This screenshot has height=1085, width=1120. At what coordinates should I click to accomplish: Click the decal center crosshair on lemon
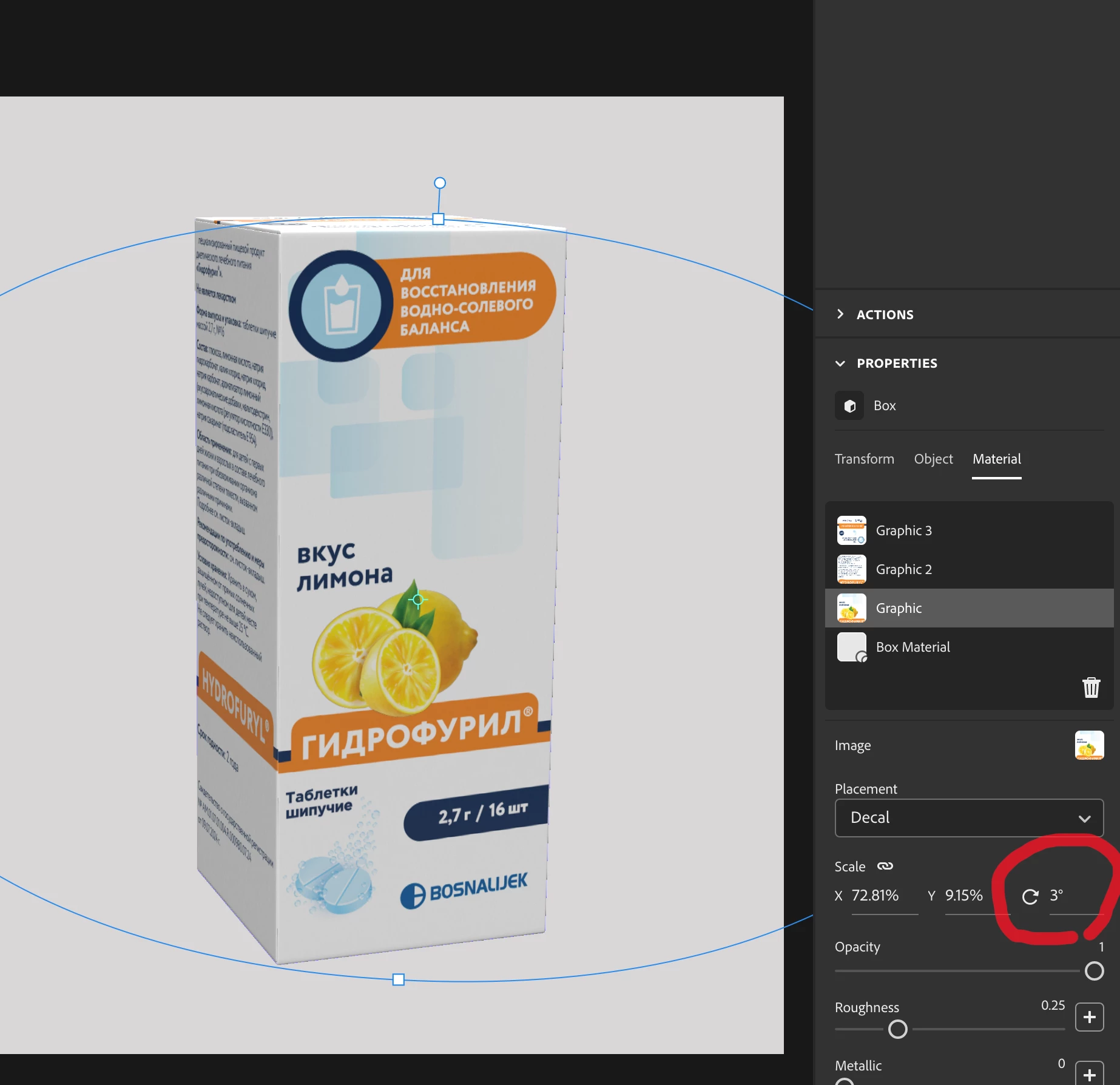coord(417,600)
